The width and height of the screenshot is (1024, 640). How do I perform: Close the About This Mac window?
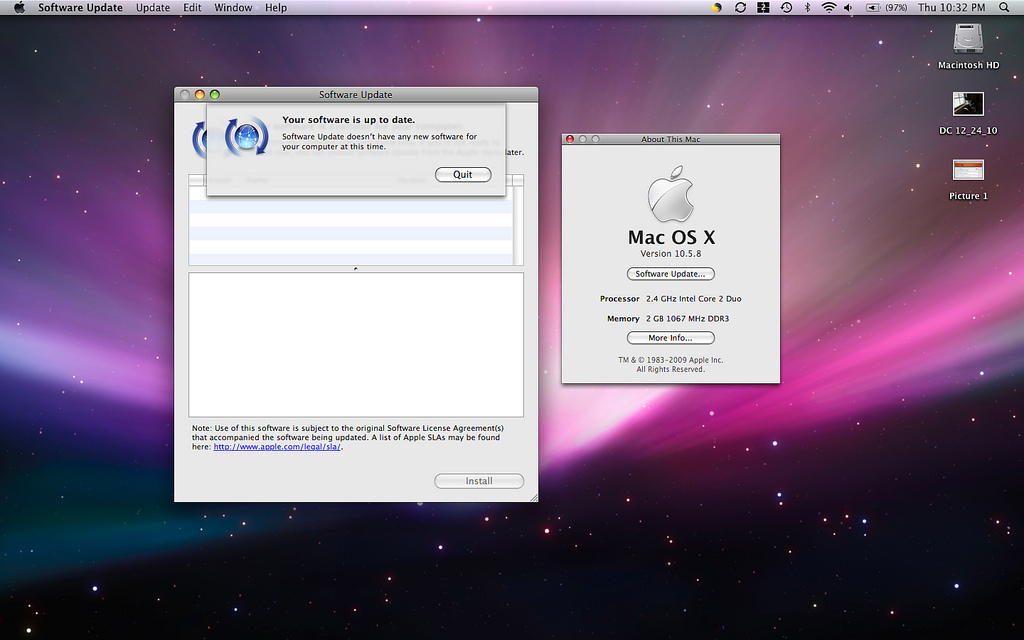click(570, 139)
